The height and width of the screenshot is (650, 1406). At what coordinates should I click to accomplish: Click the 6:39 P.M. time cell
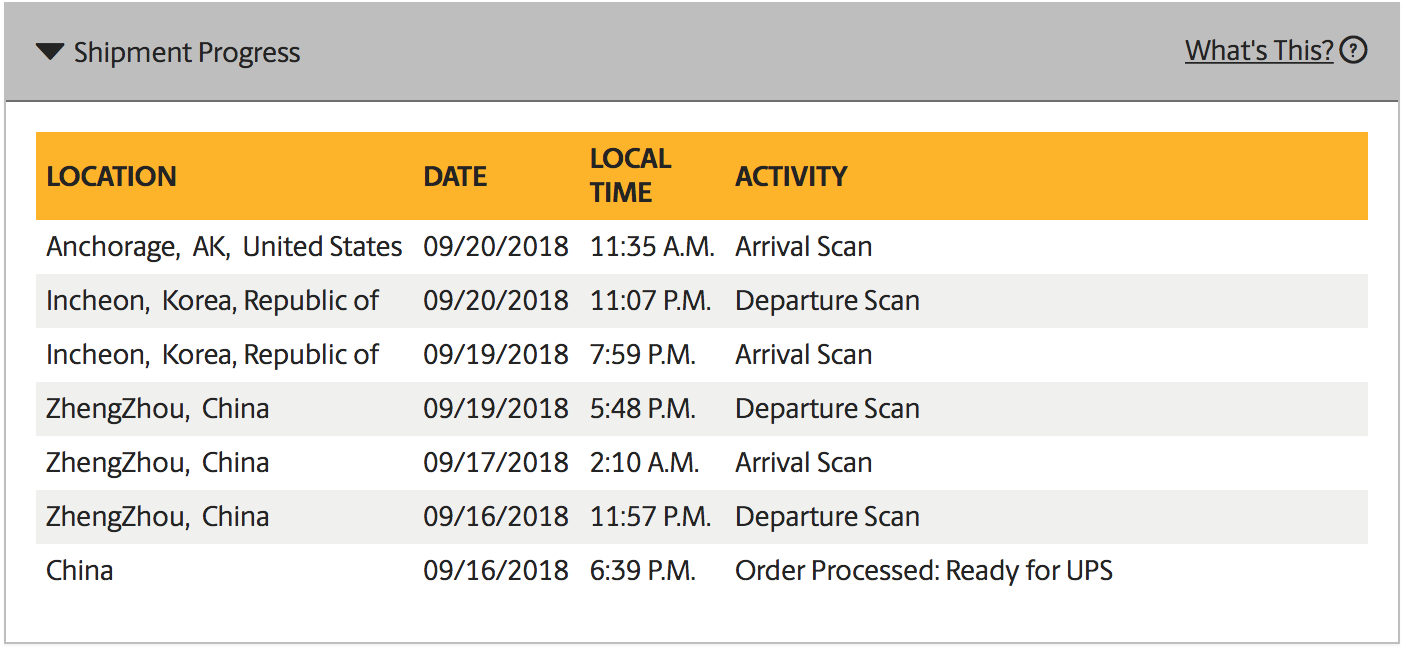tap(642, 571)
